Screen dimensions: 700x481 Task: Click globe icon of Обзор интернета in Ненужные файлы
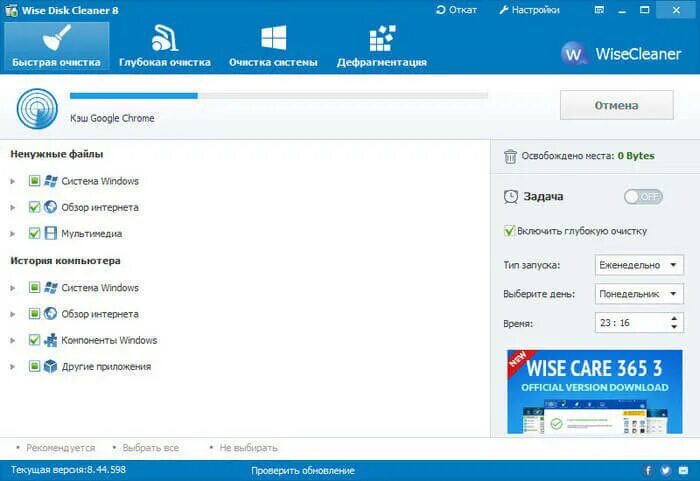pyautogui.click(x=50, y=207)
